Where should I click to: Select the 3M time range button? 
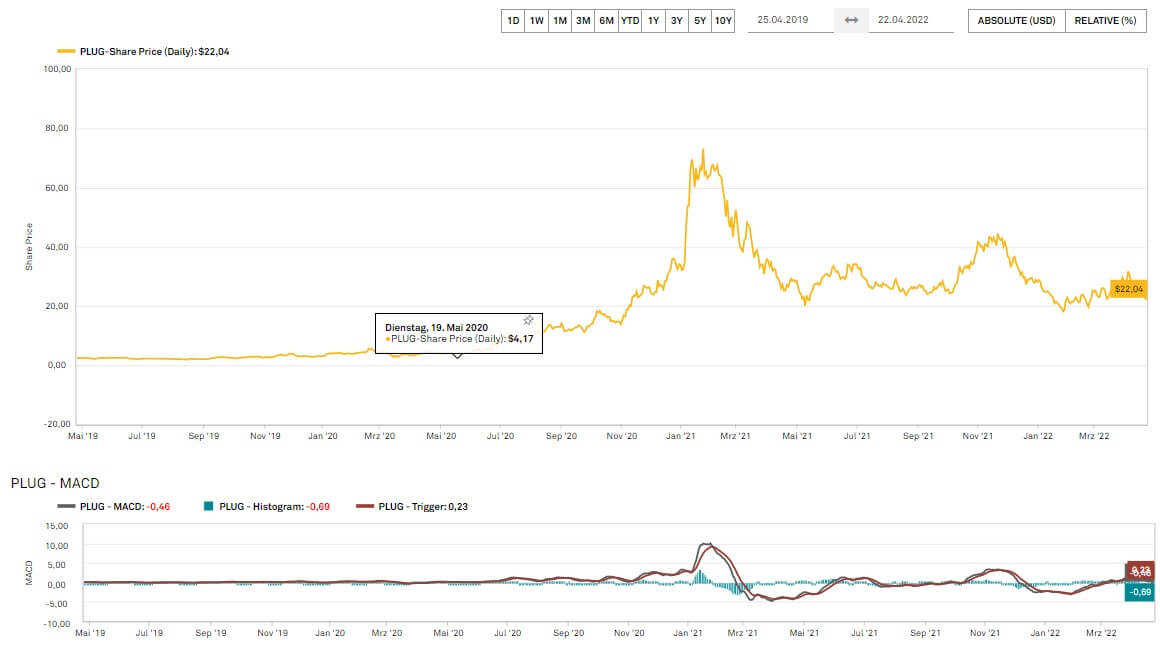click(583, 21)
